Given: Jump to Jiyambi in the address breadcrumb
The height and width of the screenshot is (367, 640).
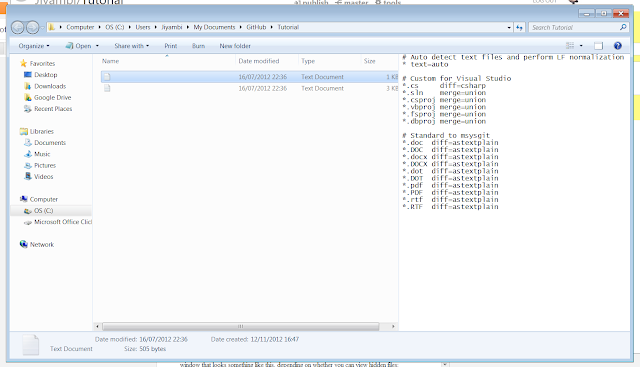Looking at the screenshot, I should [x=172, y=27].
